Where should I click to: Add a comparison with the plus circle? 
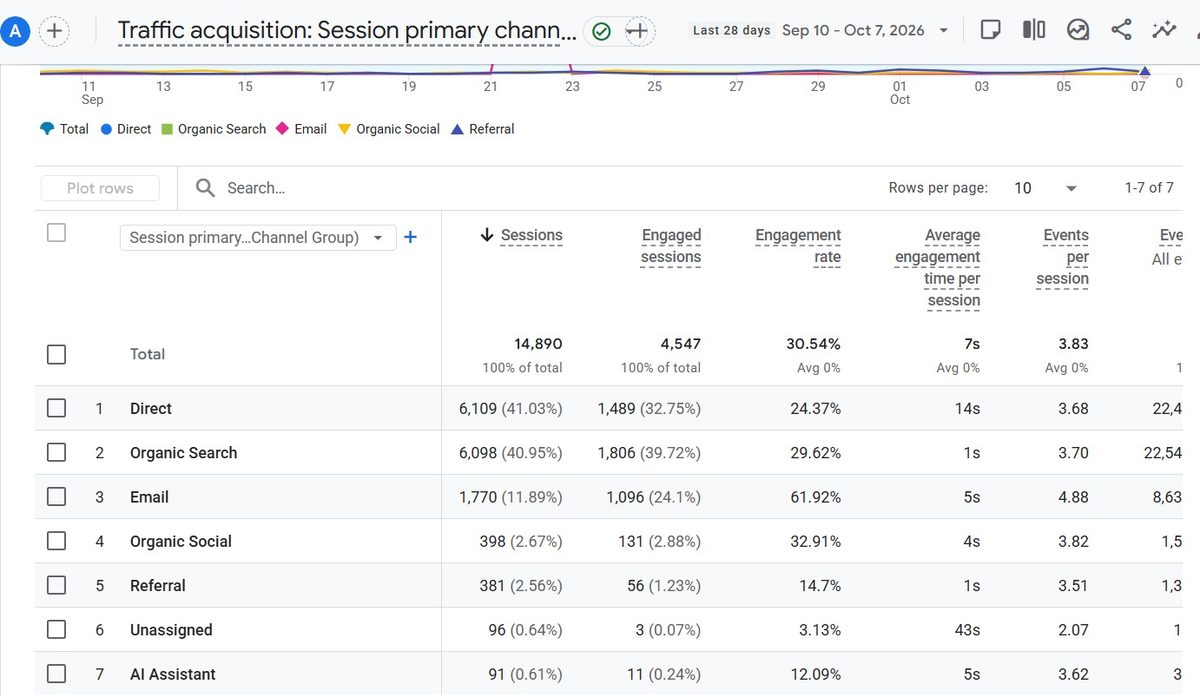(x=54, y=31)
